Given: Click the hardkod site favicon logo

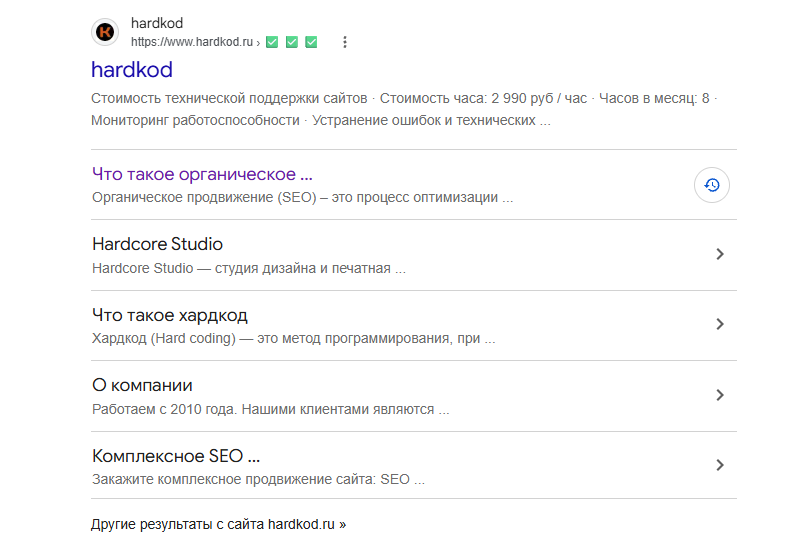Looking at the screenshot, I should [105, 32].
